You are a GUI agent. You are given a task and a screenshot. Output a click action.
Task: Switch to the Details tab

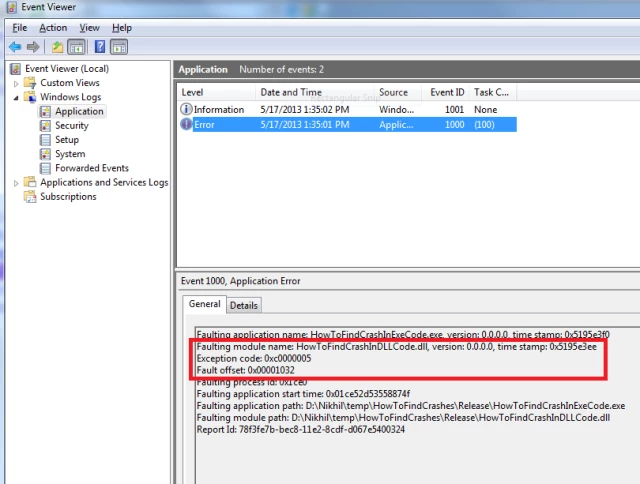click(244, 305)
